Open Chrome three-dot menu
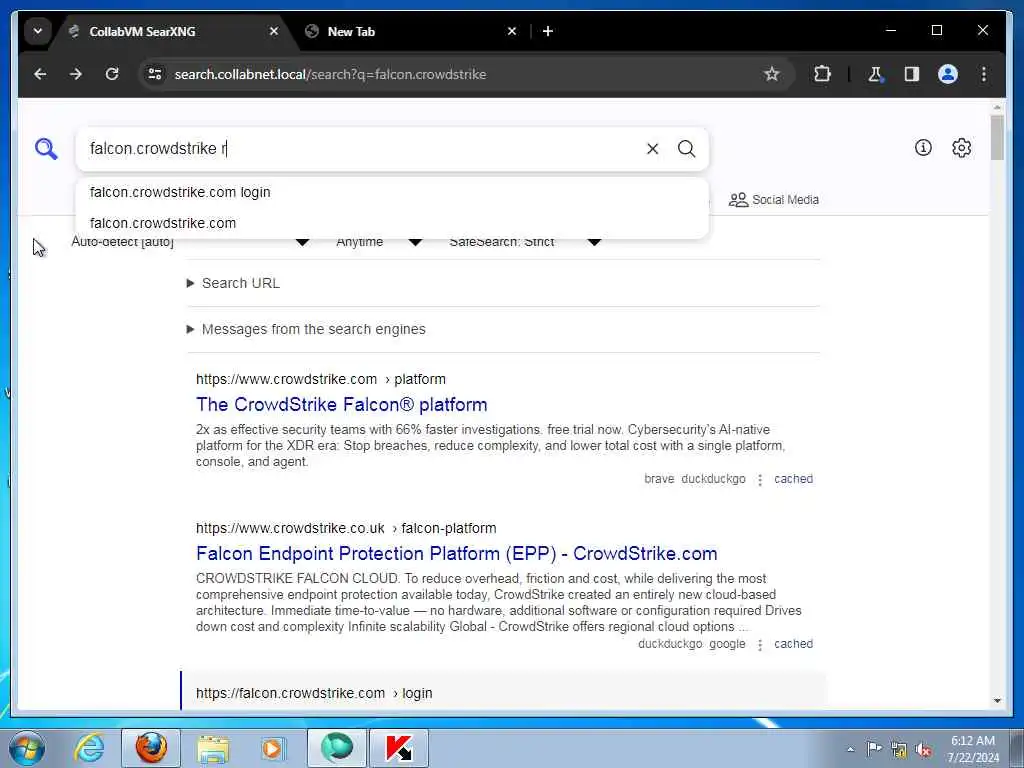Viewport: 1024px width, 768px height. click(x=984, y=74)
